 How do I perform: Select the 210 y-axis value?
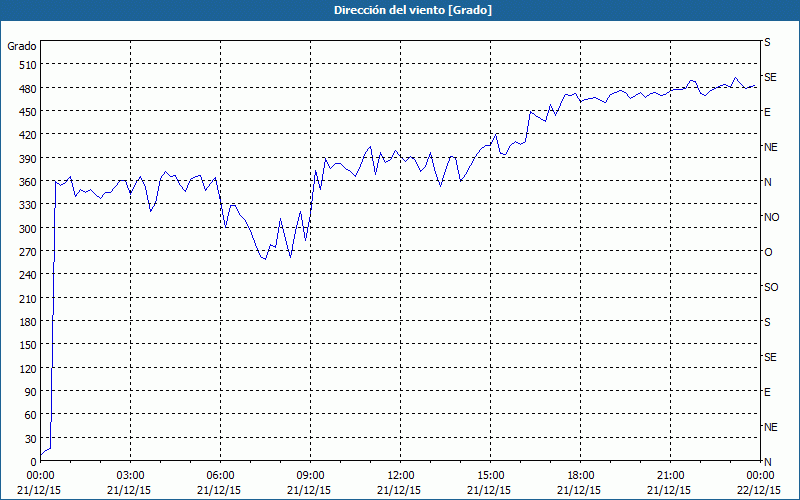(x=29, y=298)
